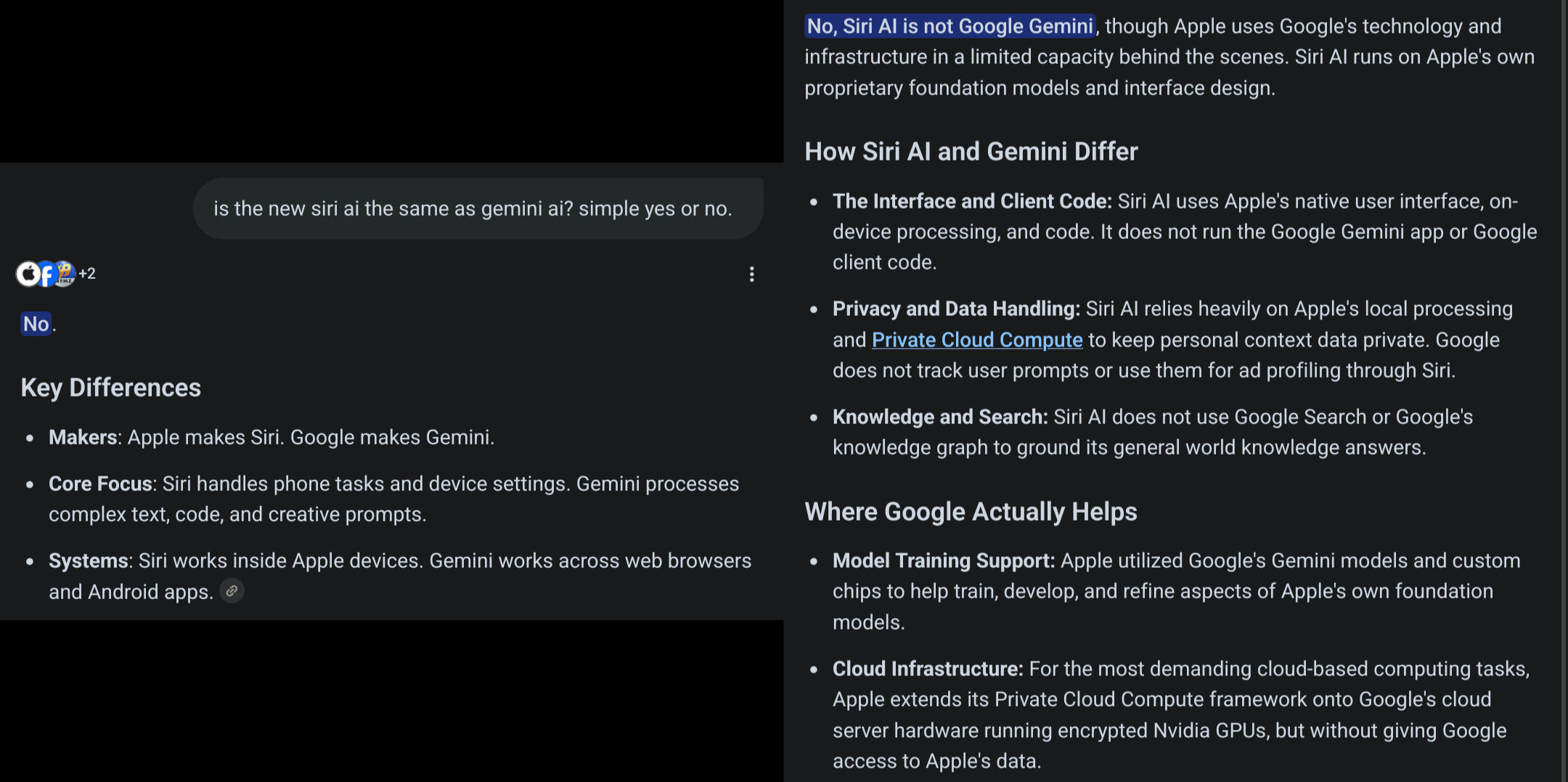Screen dimensions: 1568x782
Task: Click the user prompt about Siri and Gemini
Action: 478,208
